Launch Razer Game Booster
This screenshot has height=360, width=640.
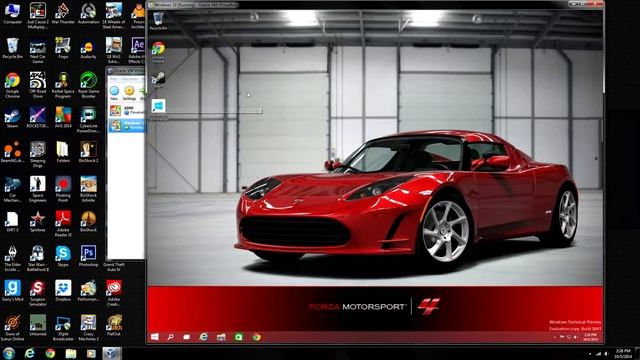click(x=88, y=85)
